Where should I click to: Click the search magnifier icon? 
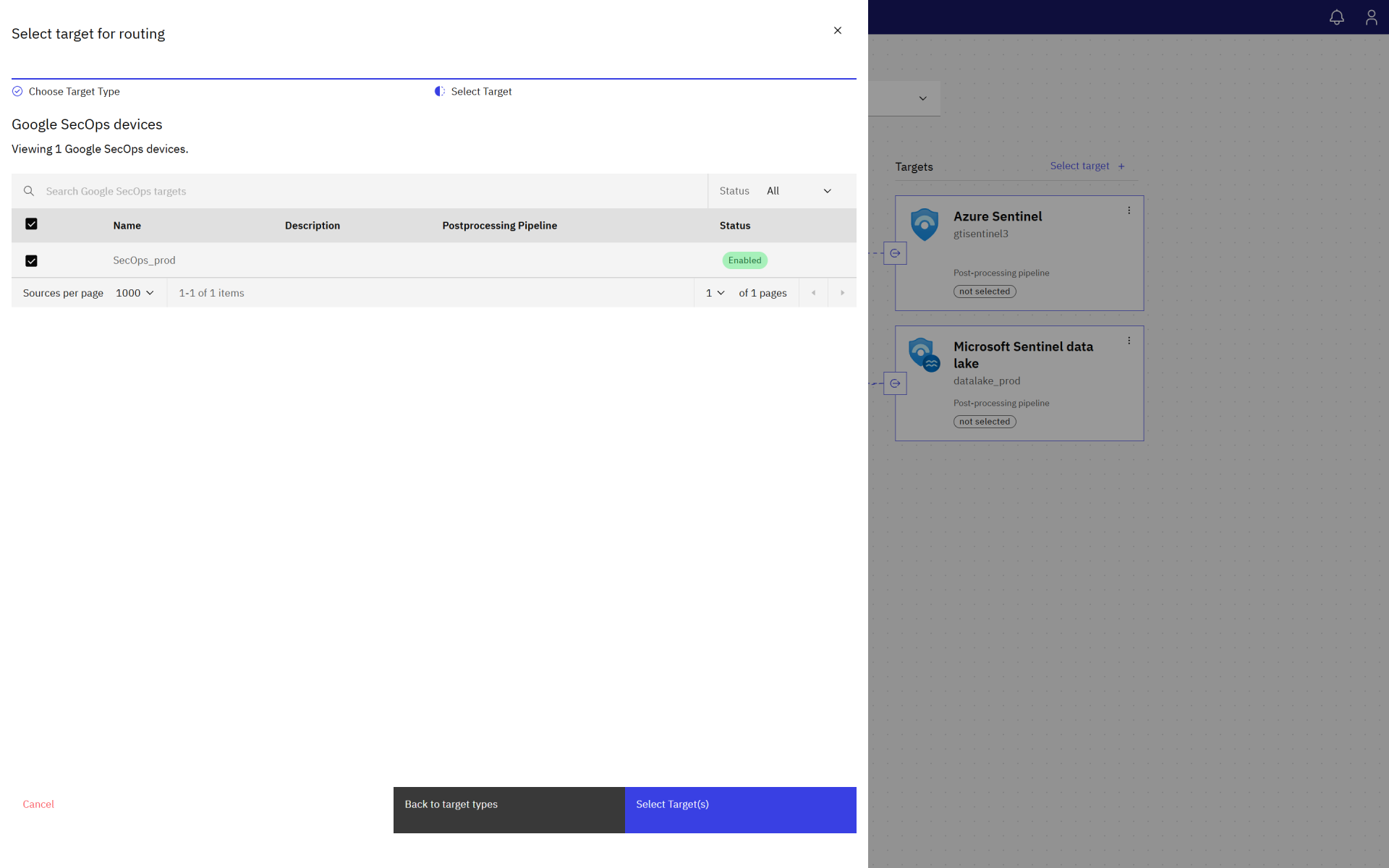(29, 190)
